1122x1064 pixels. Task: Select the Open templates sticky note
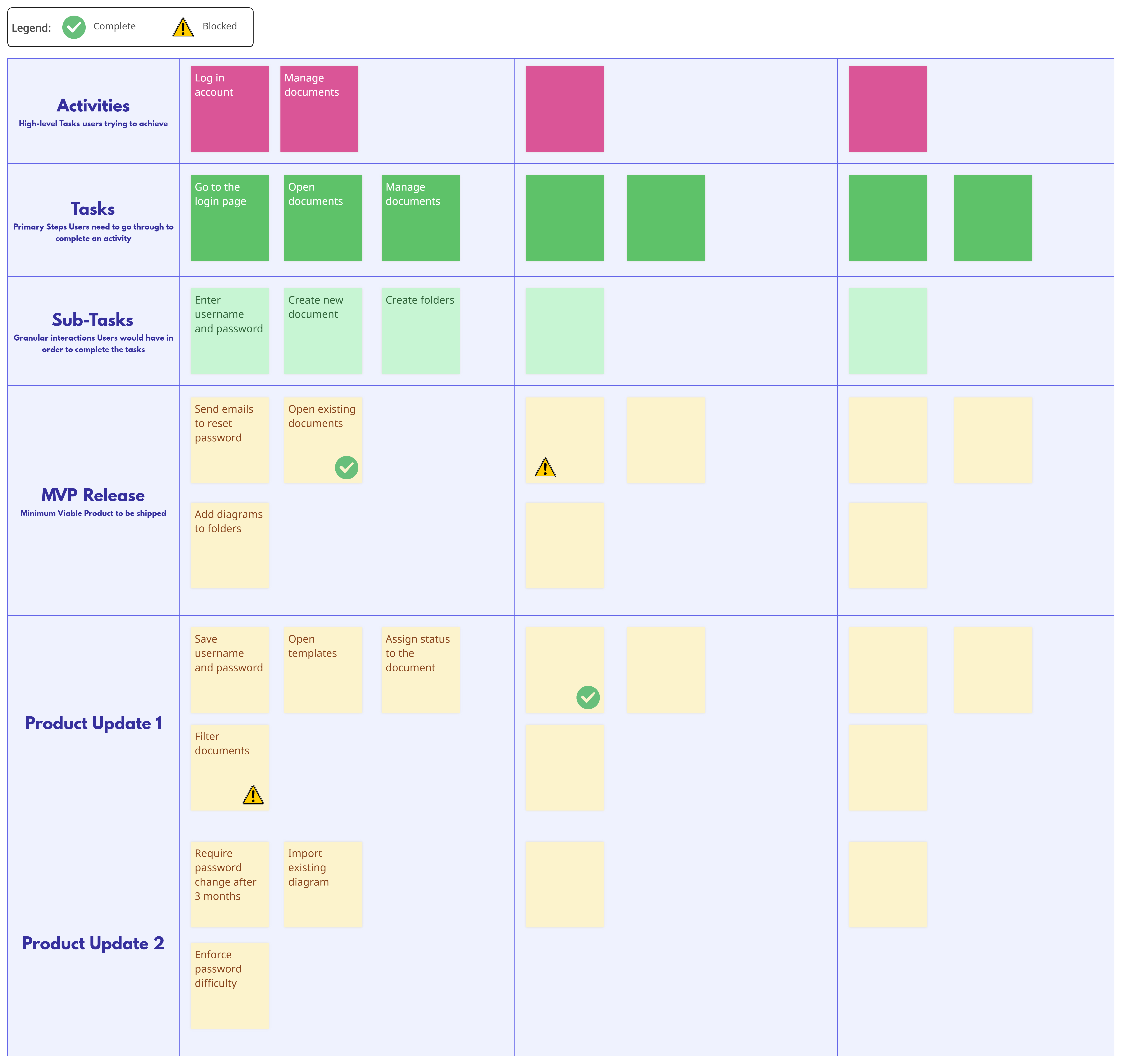(x=323, y=670)
